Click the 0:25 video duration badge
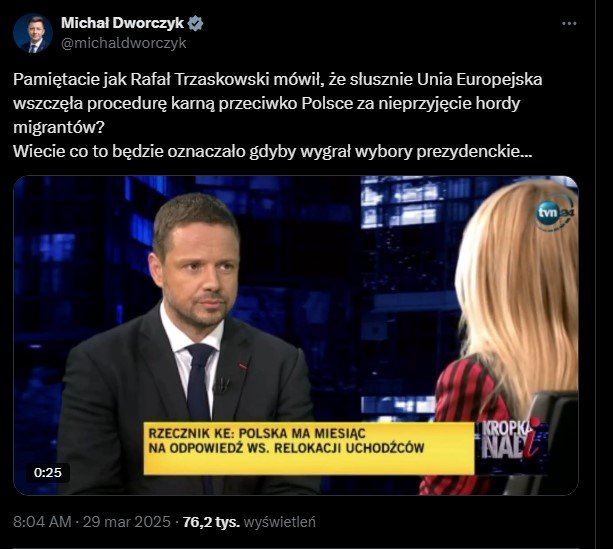 (48, 472)
